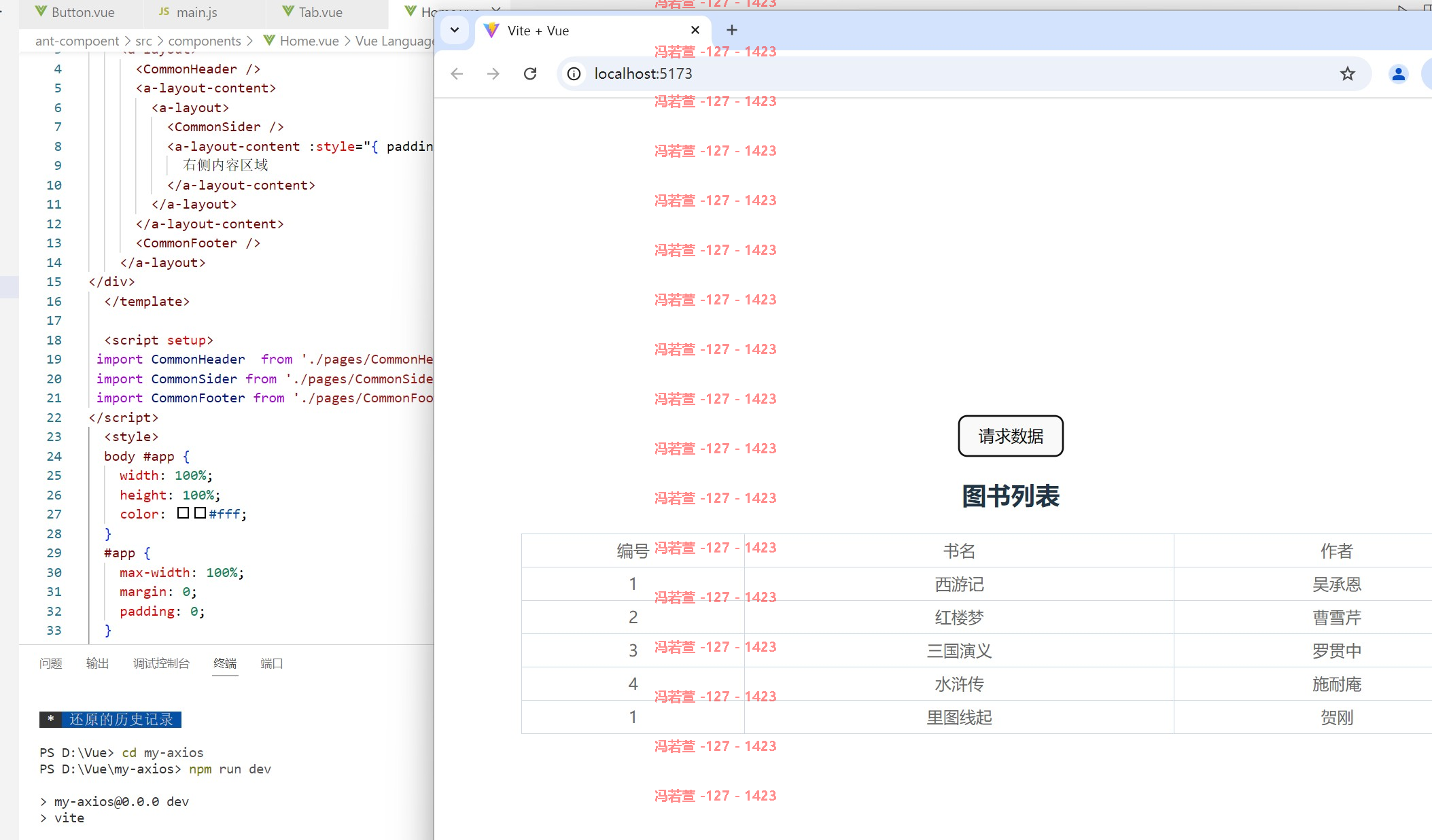This screenshot has width=1432, height=840.
Task: Click the 'max-width: 100%' CSS line
Action: pyautogui.click(x=181, y=572)
